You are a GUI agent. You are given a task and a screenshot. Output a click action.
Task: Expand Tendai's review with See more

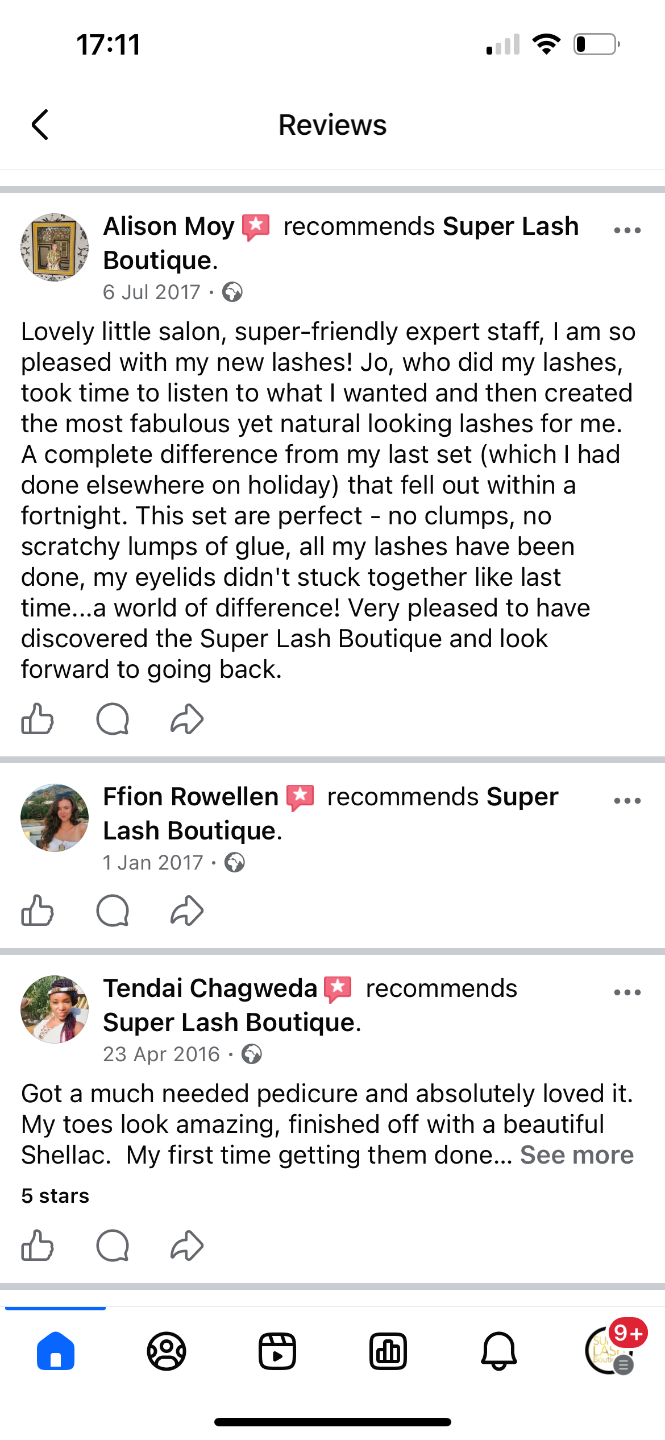(577, 1155)
